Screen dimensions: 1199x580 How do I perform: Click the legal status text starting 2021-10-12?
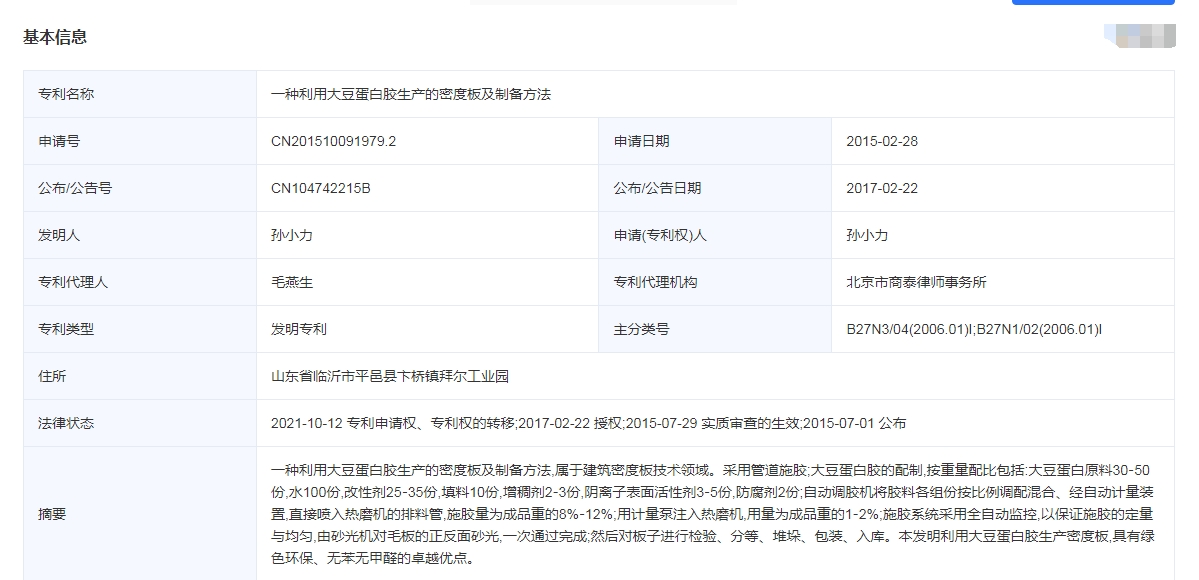588,423
